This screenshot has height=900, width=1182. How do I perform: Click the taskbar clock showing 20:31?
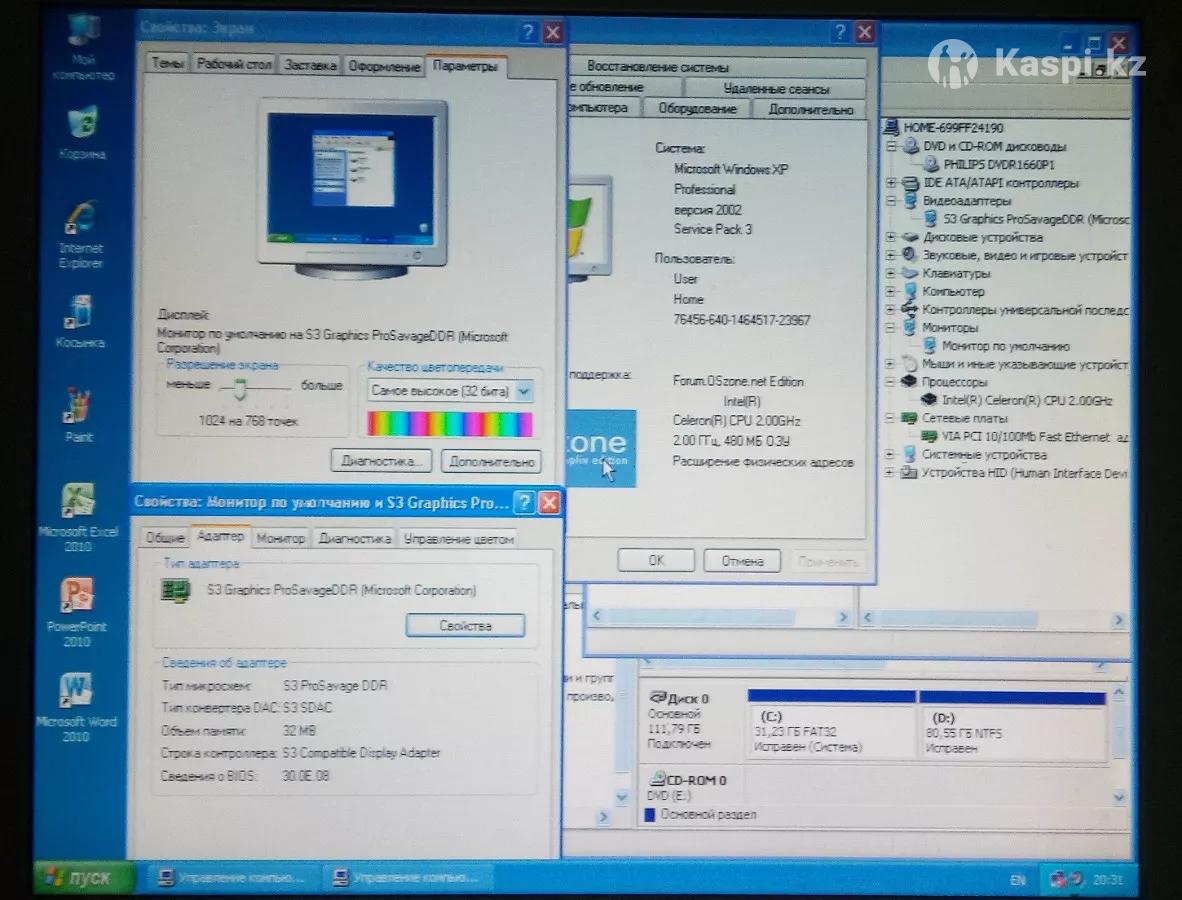coord(1107,880)
